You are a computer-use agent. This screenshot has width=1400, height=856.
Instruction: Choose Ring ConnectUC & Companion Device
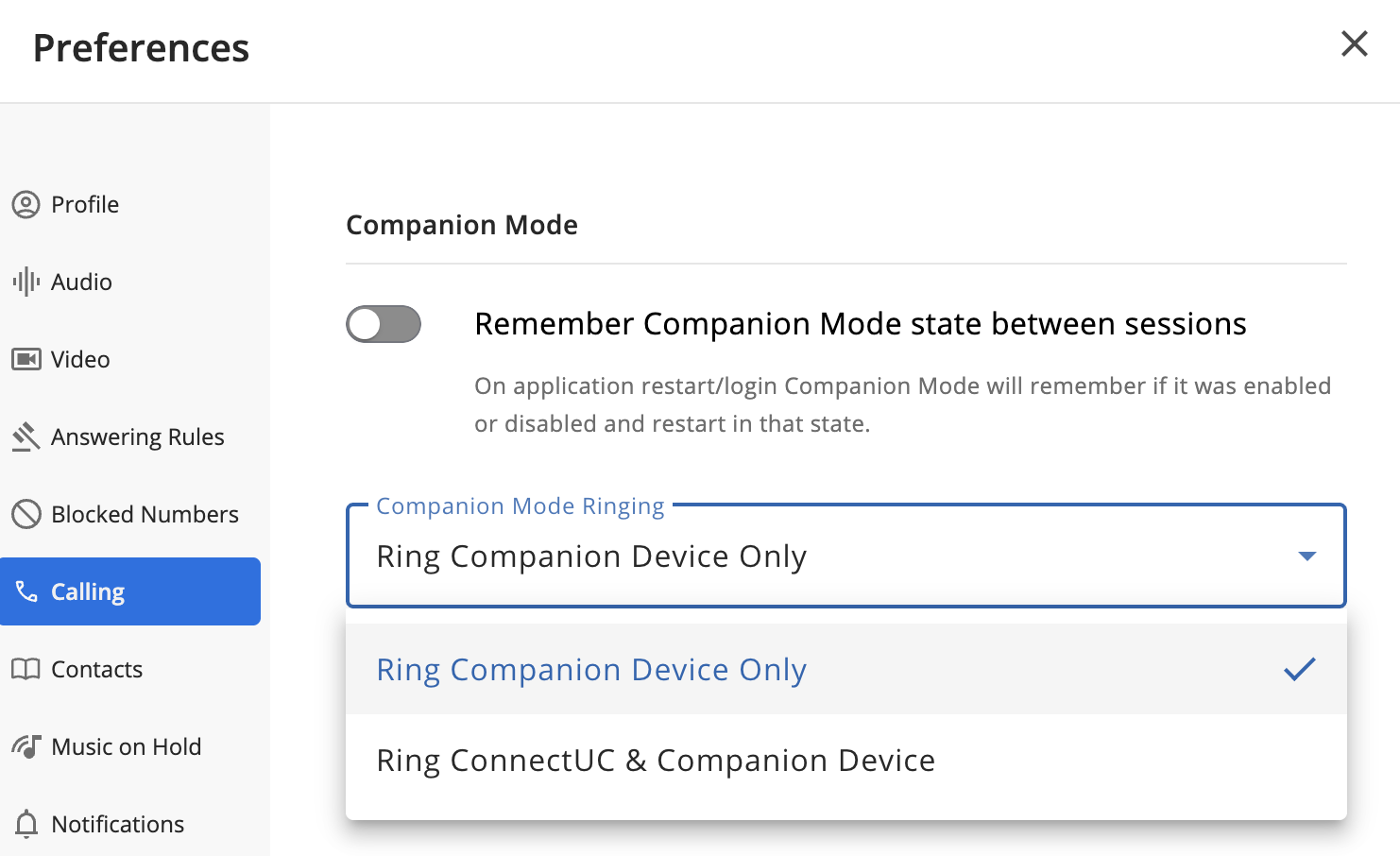(x=656, y=761)
